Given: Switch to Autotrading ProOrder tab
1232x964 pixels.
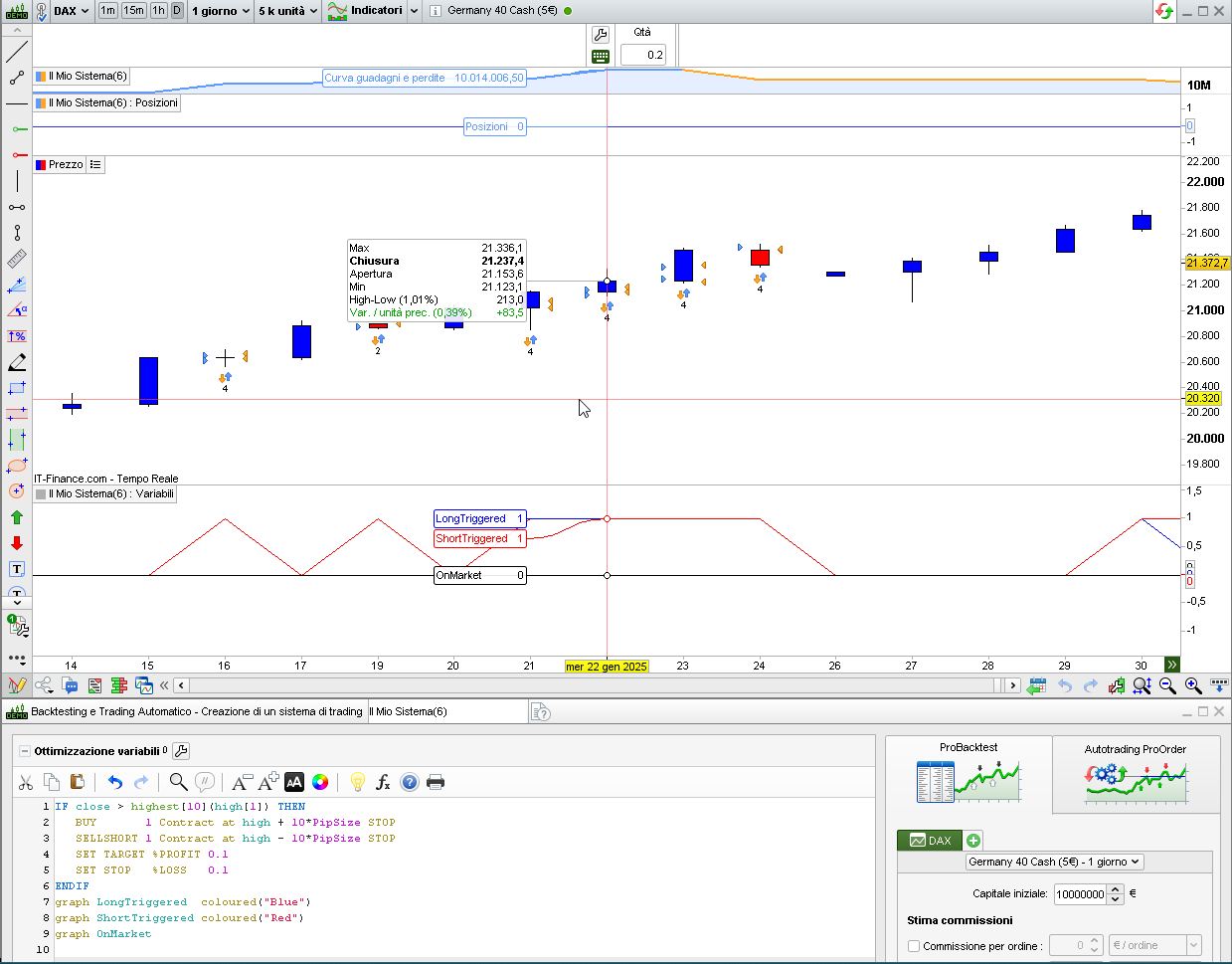Looking at the screenshot, I should pyautogui.click(x=1135, y=773).
